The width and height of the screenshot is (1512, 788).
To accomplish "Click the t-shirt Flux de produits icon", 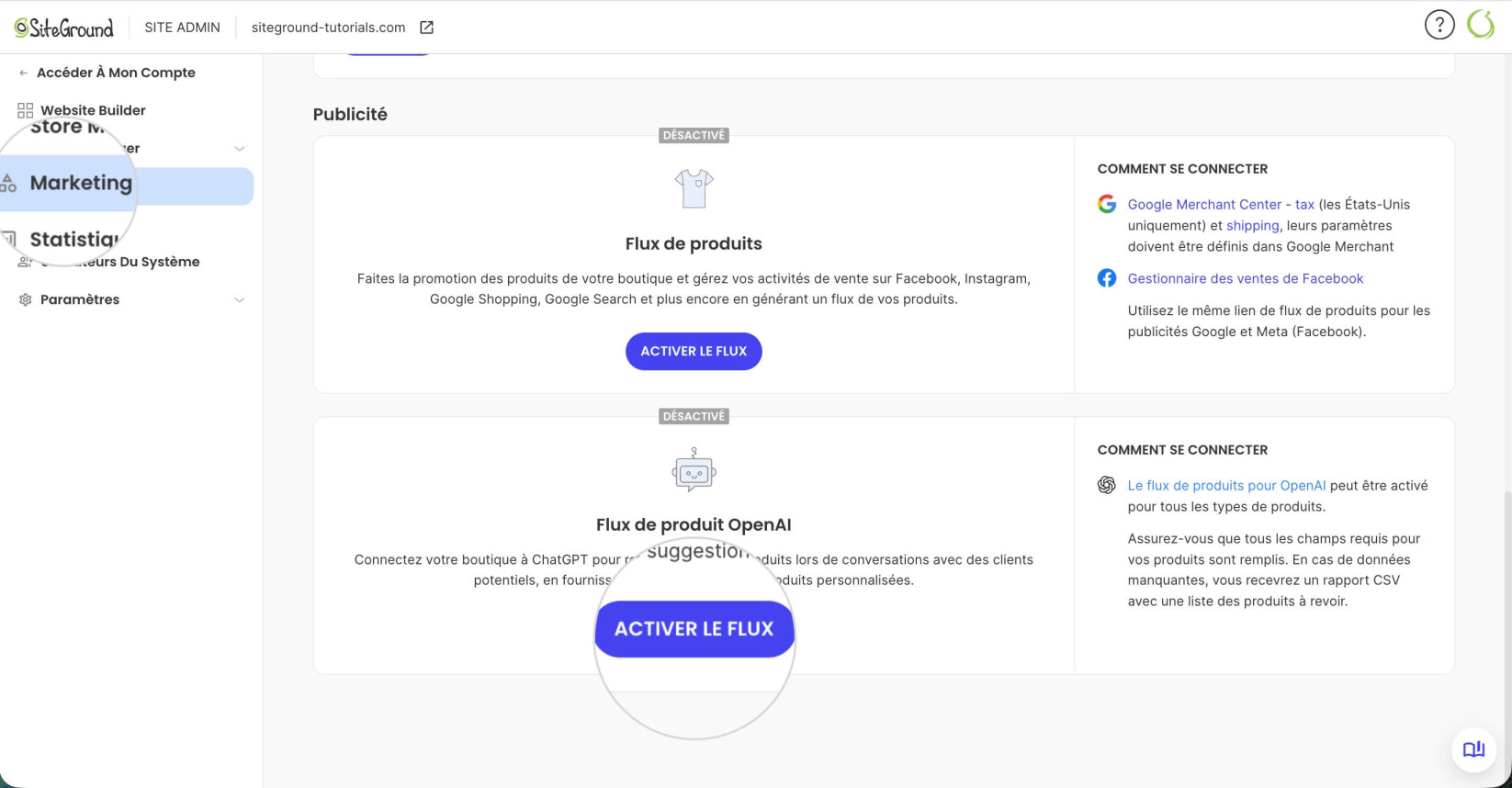I will tap(694, 189).
